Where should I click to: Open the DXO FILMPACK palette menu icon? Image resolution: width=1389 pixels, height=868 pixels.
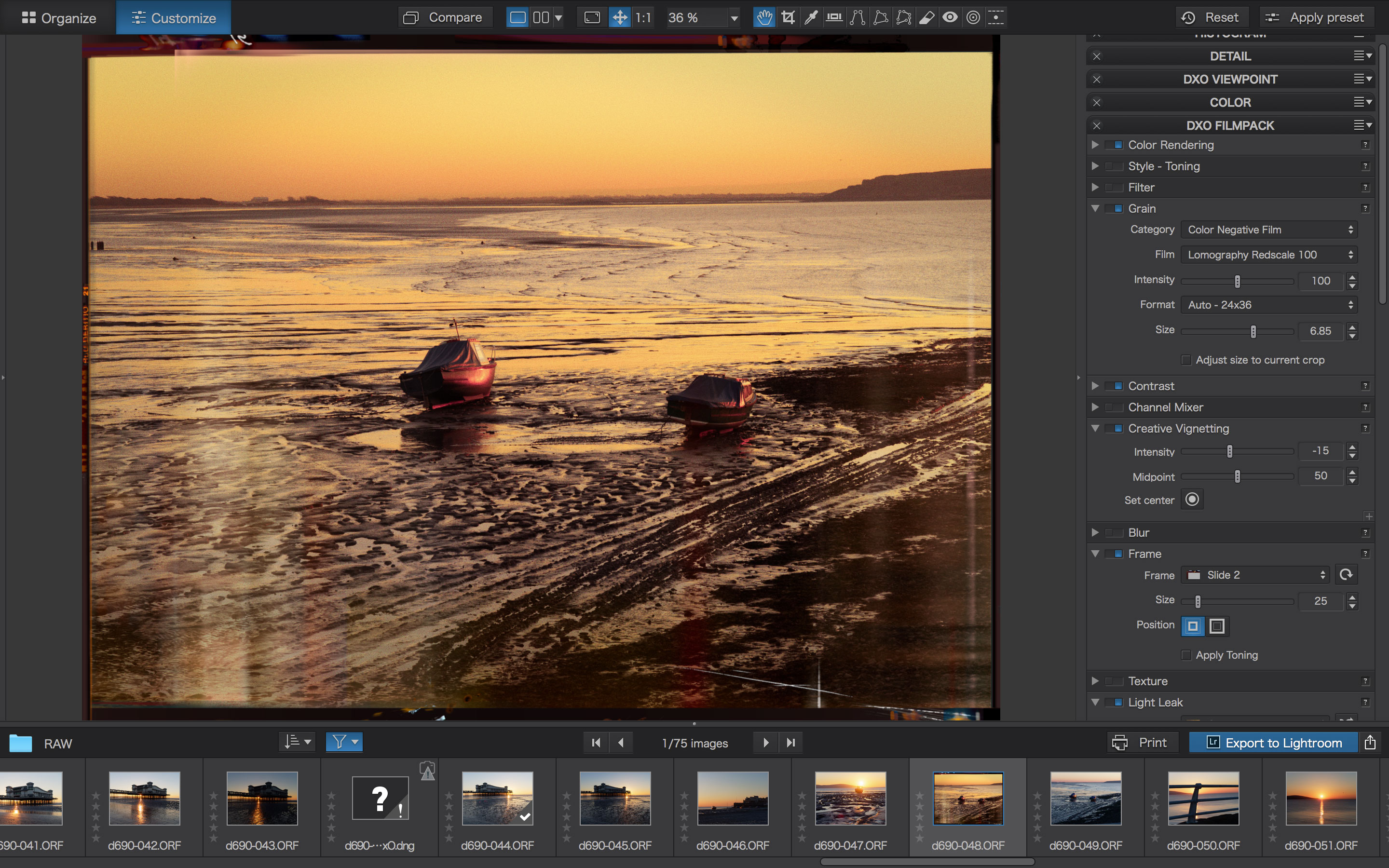pyautogui.click(x=1362, y=125)
